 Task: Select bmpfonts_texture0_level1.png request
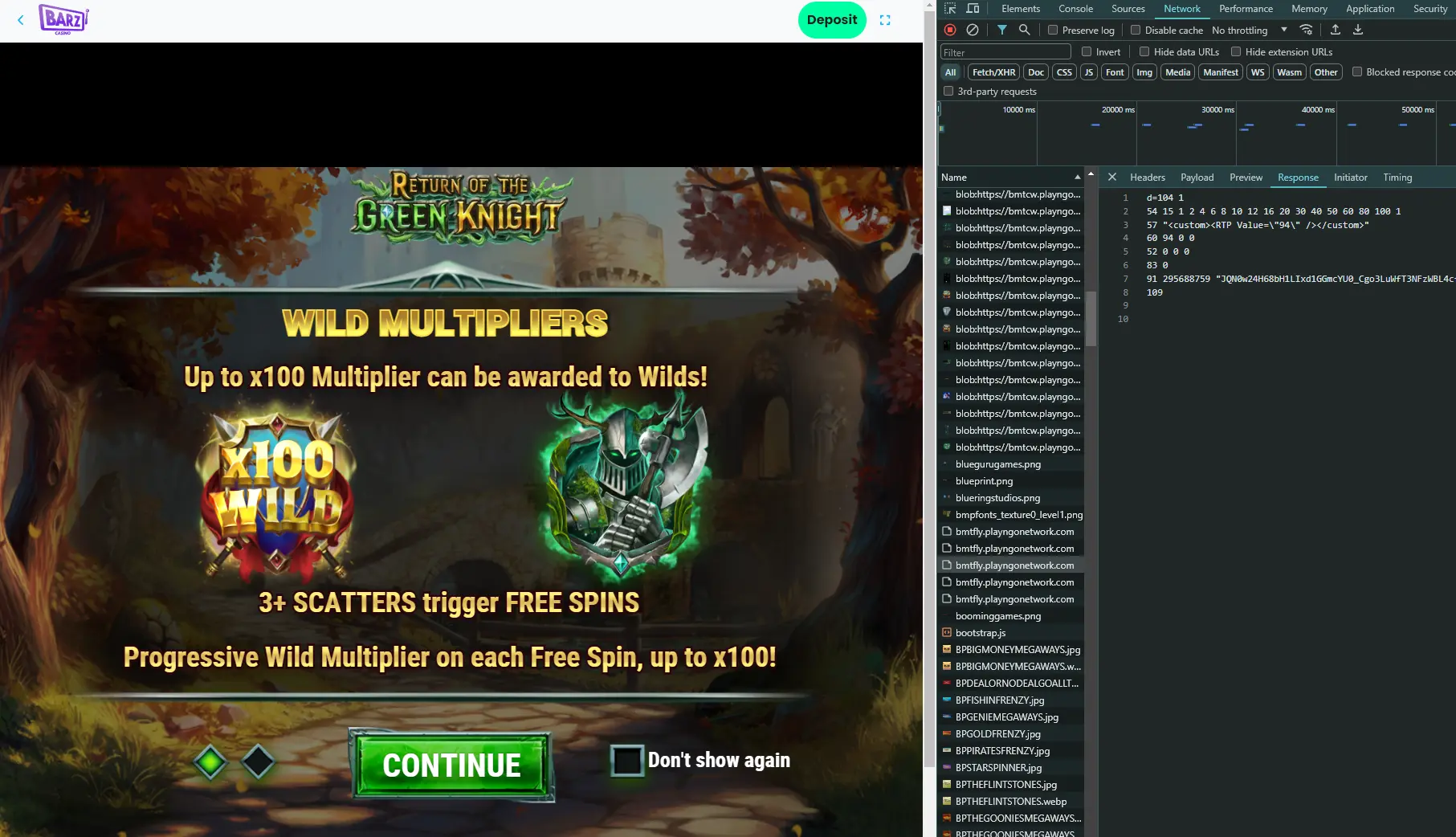tap(1011, 515)
